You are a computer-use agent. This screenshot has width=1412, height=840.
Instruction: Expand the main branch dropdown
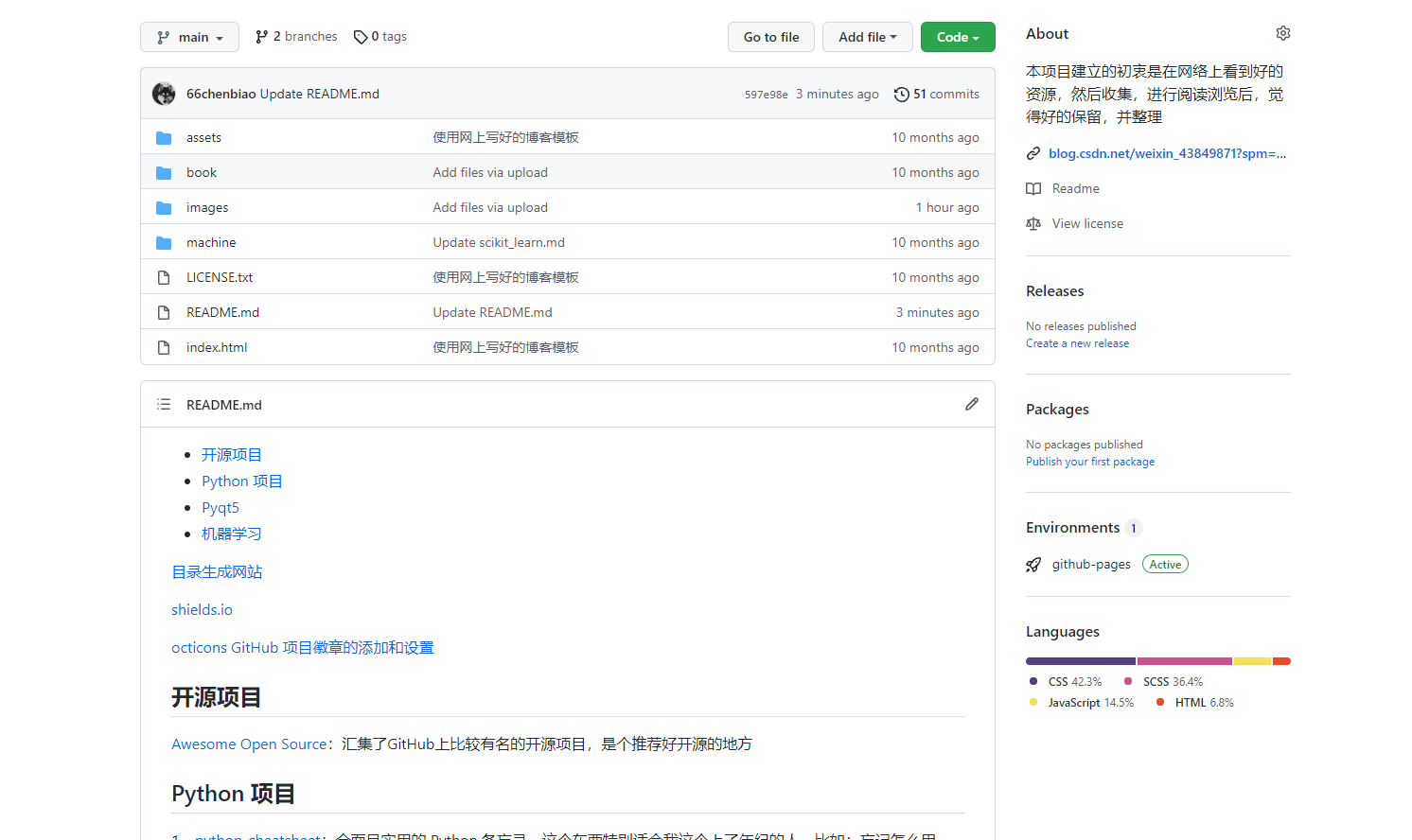(x=189, y=37)
